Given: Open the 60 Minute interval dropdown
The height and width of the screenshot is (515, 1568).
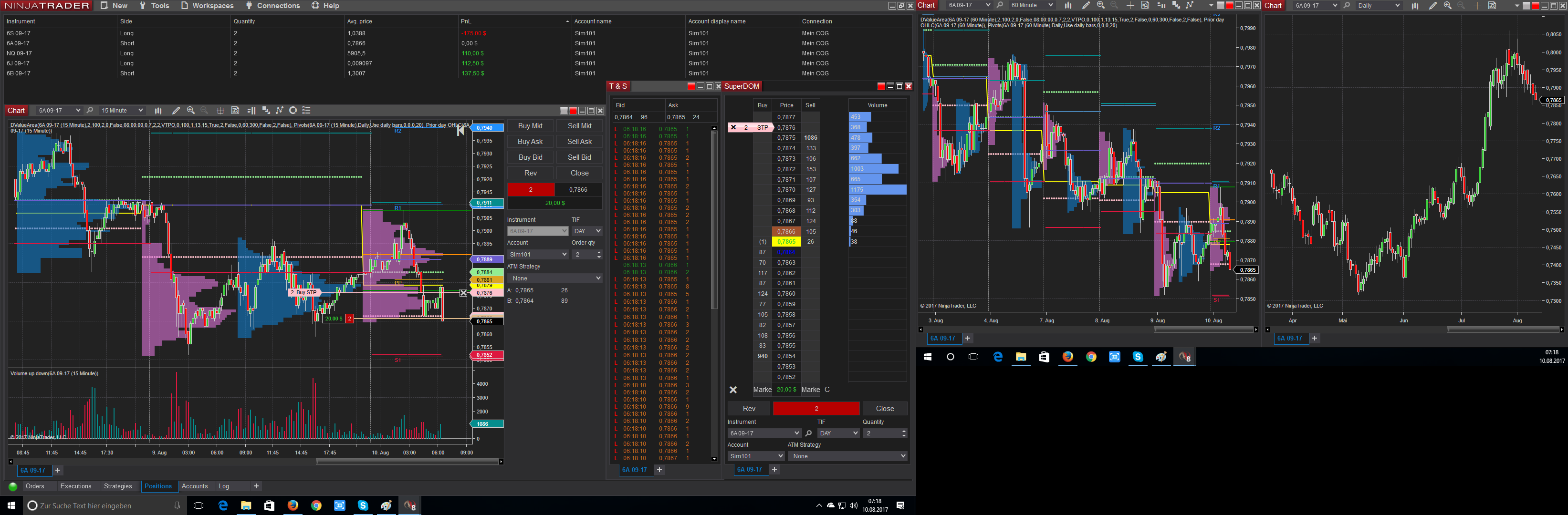Looking at the screenshot, I should pyautogui.click(x=1031, y=5).
